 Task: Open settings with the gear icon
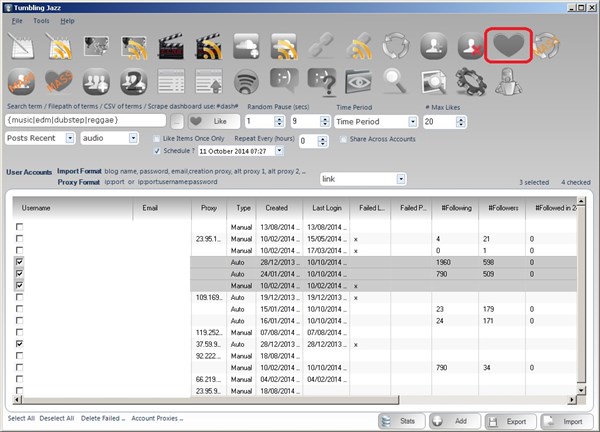click(x=471, y=82)
